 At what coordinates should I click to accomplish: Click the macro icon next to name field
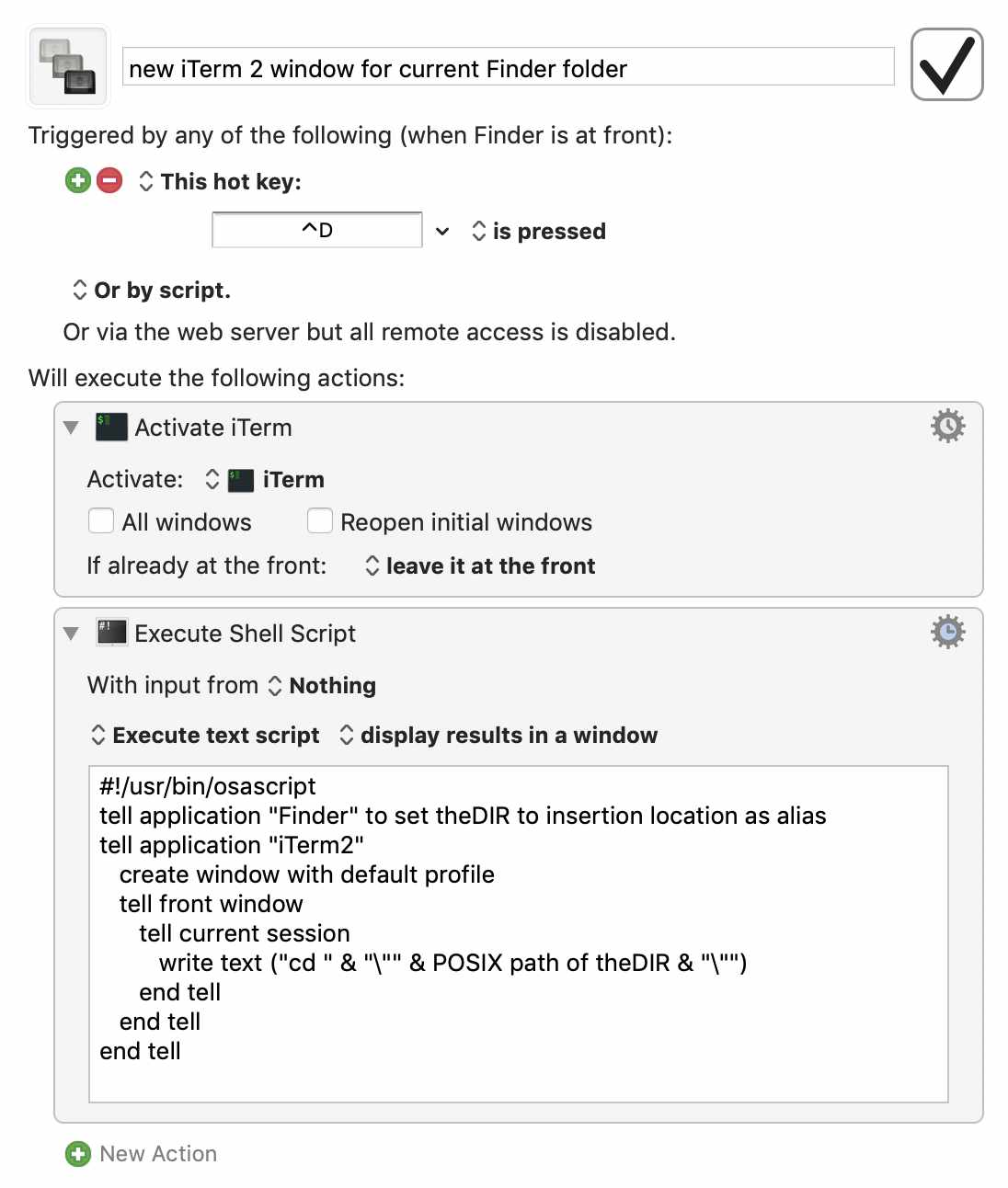coord(69,65)
